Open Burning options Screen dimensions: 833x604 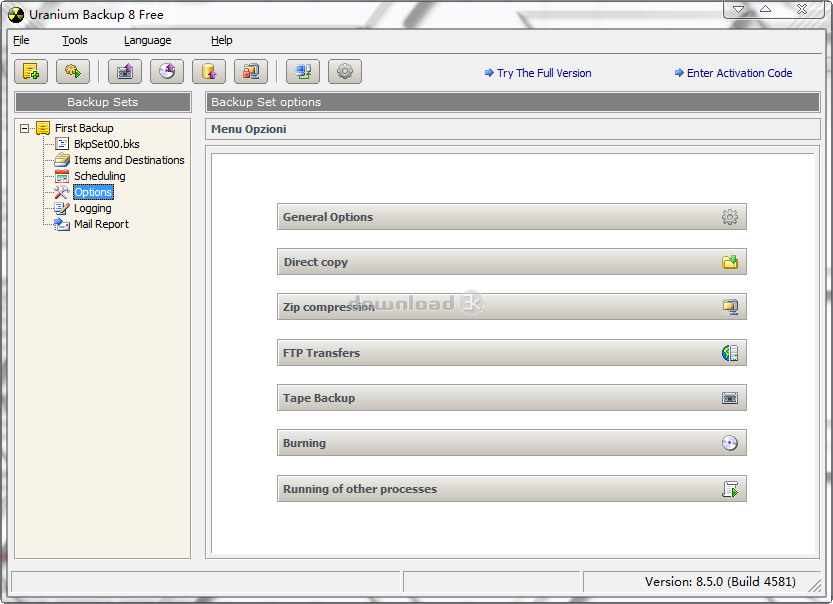coord(512,443)
